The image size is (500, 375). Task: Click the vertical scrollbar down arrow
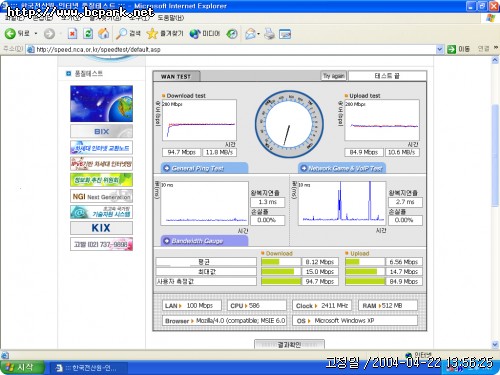coord(495,344)
